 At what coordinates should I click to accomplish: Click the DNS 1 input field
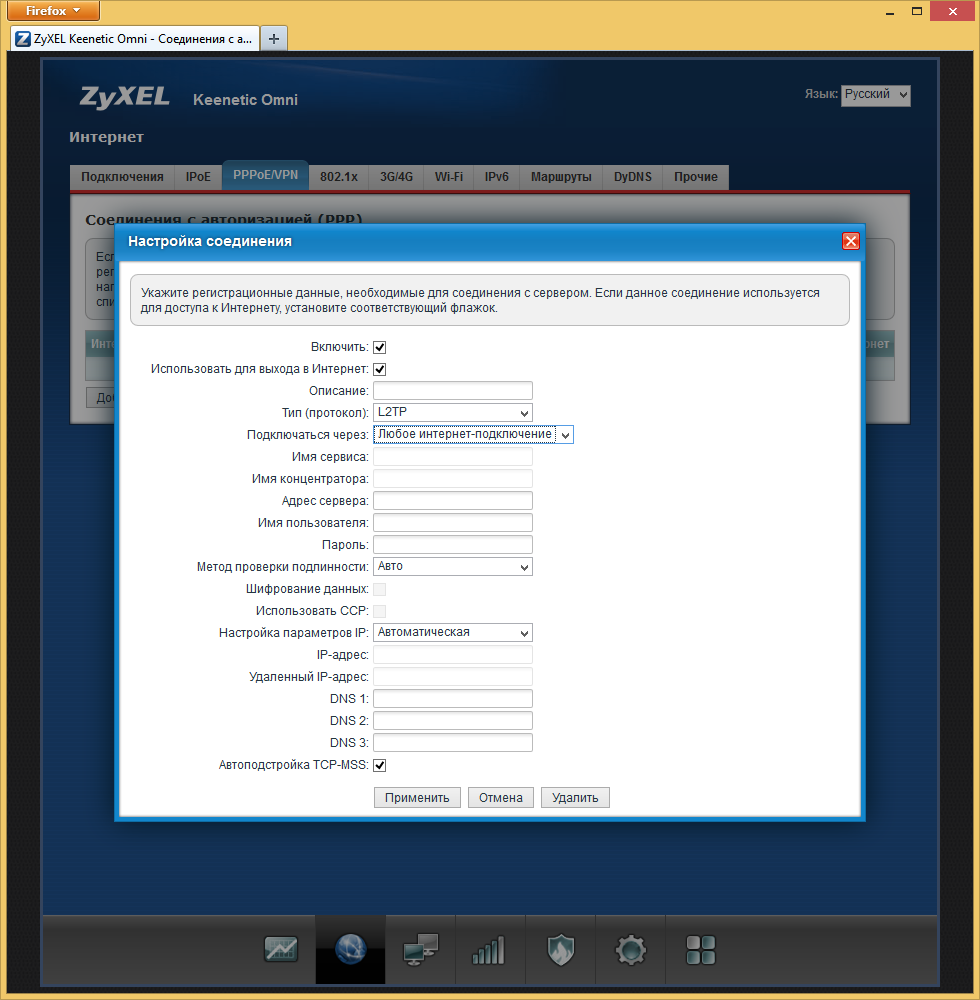click(x=453, y=698)
